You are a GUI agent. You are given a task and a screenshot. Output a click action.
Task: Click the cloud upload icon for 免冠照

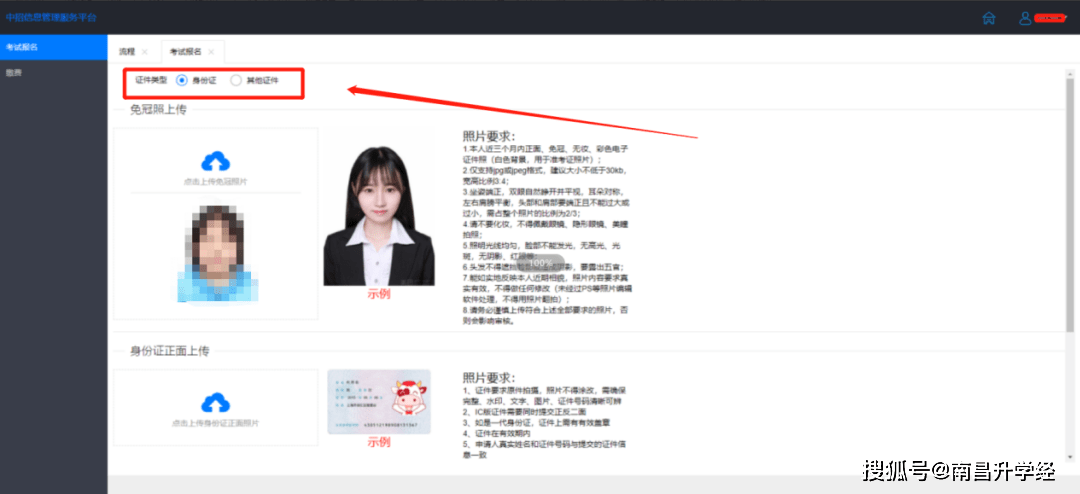[216, 162]
